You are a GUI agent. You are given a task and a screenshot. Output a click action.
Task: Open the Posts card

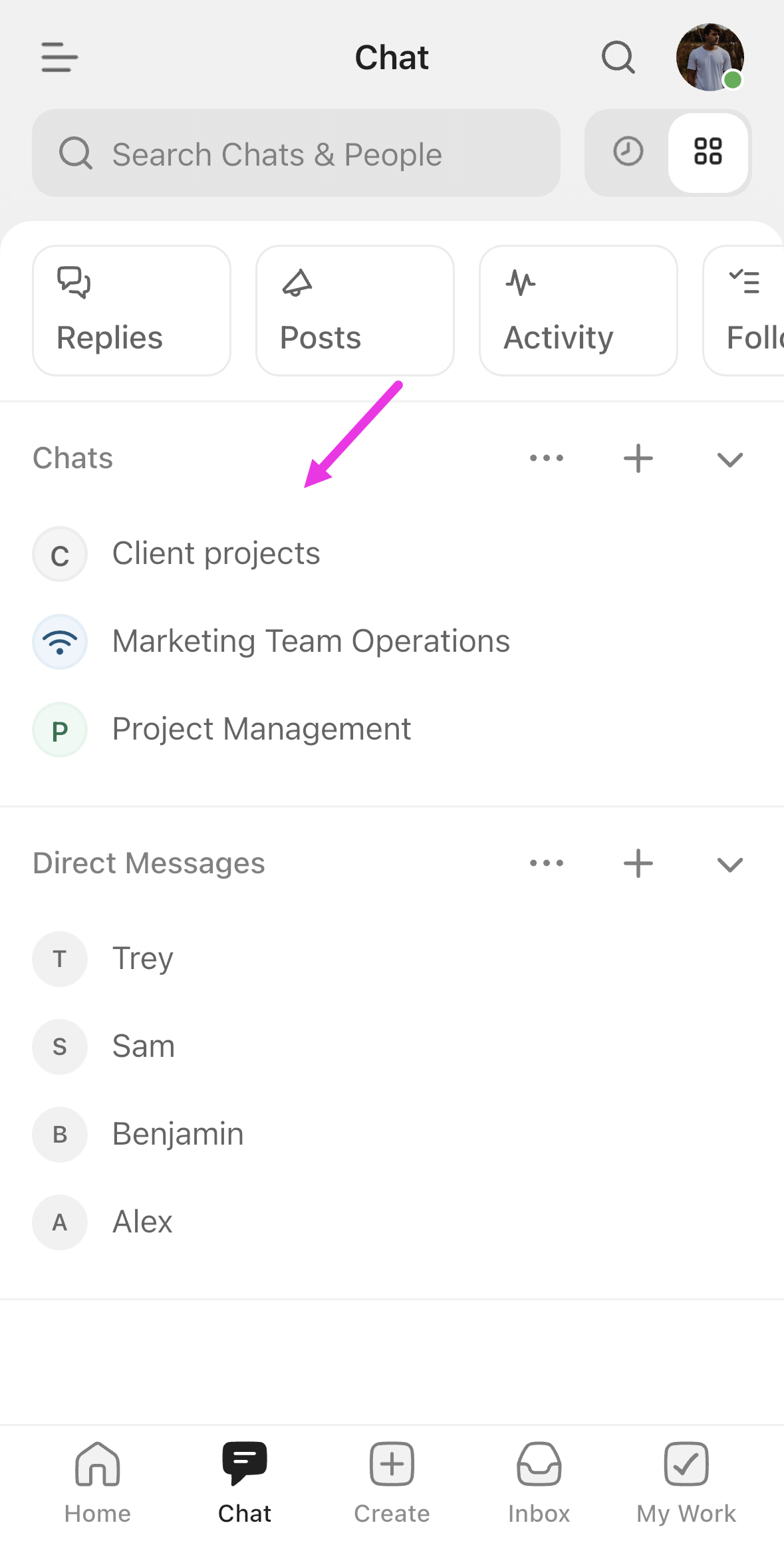355,311
